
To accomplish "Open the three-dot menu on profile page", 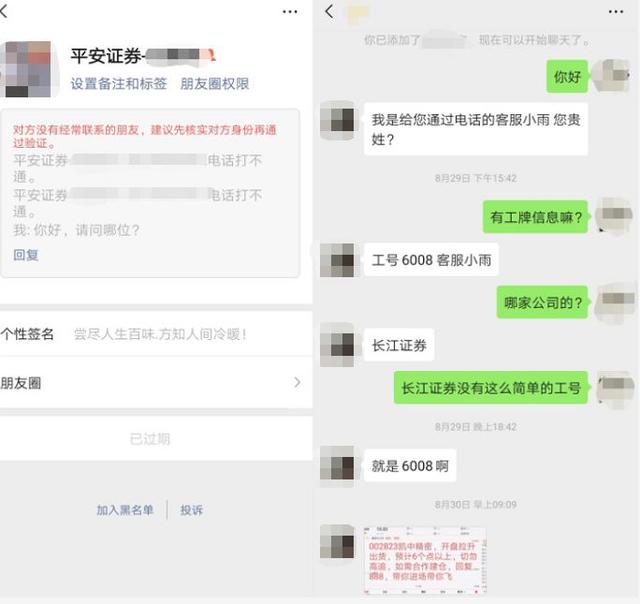I will [x=290, y=12].
